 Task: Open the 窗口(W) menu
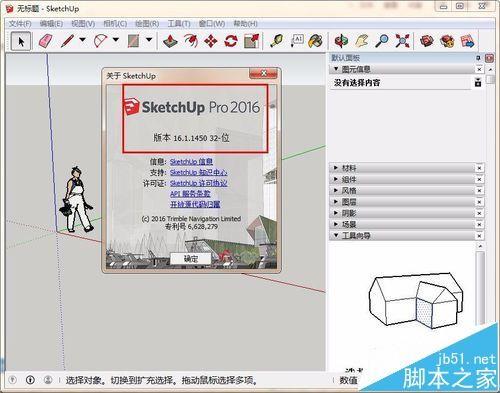click(212, 24)
